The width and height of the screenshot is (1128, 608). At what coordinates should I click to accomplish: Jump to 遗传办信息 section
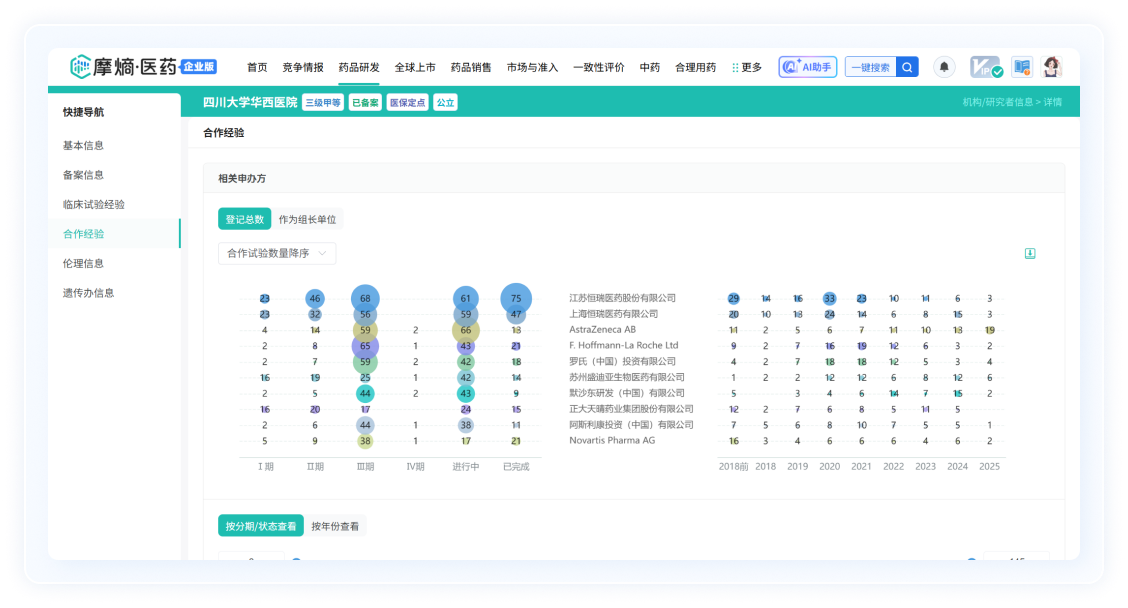[x=88, y=293]
